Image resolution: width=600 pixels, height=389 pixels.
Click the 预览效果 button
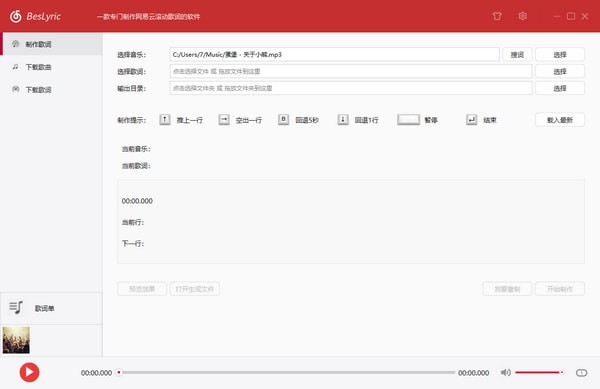[x=142, y=289]
